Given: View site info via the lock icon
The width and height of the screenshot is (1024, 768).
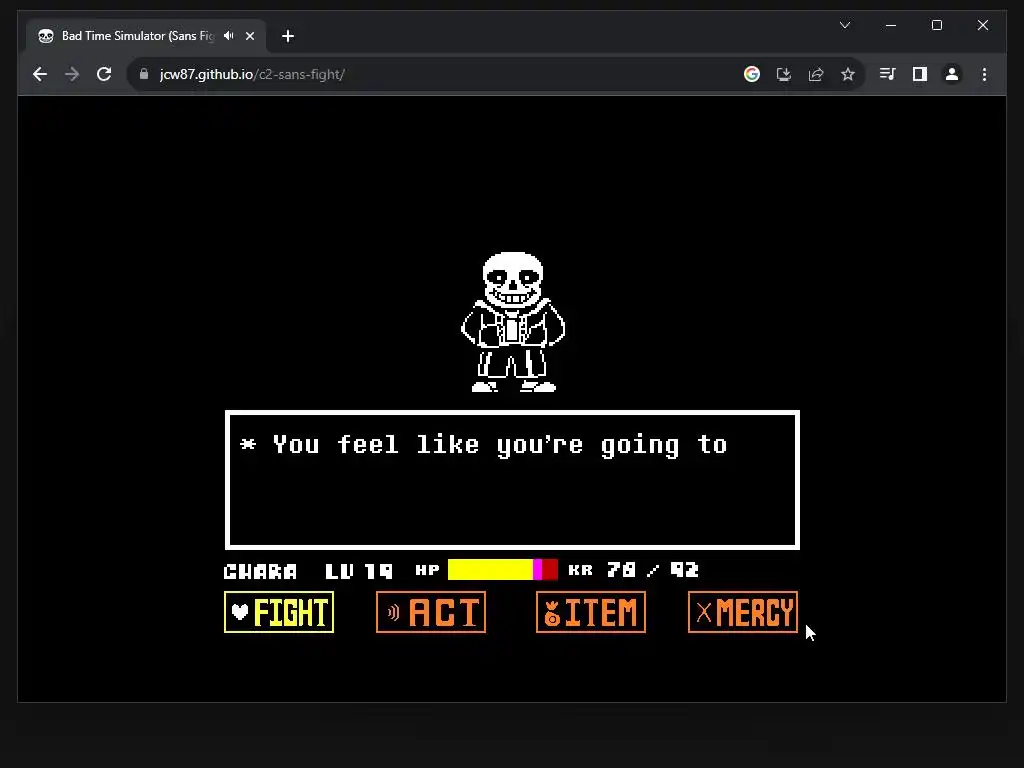Looking at the screenshot, I should 144,74.
